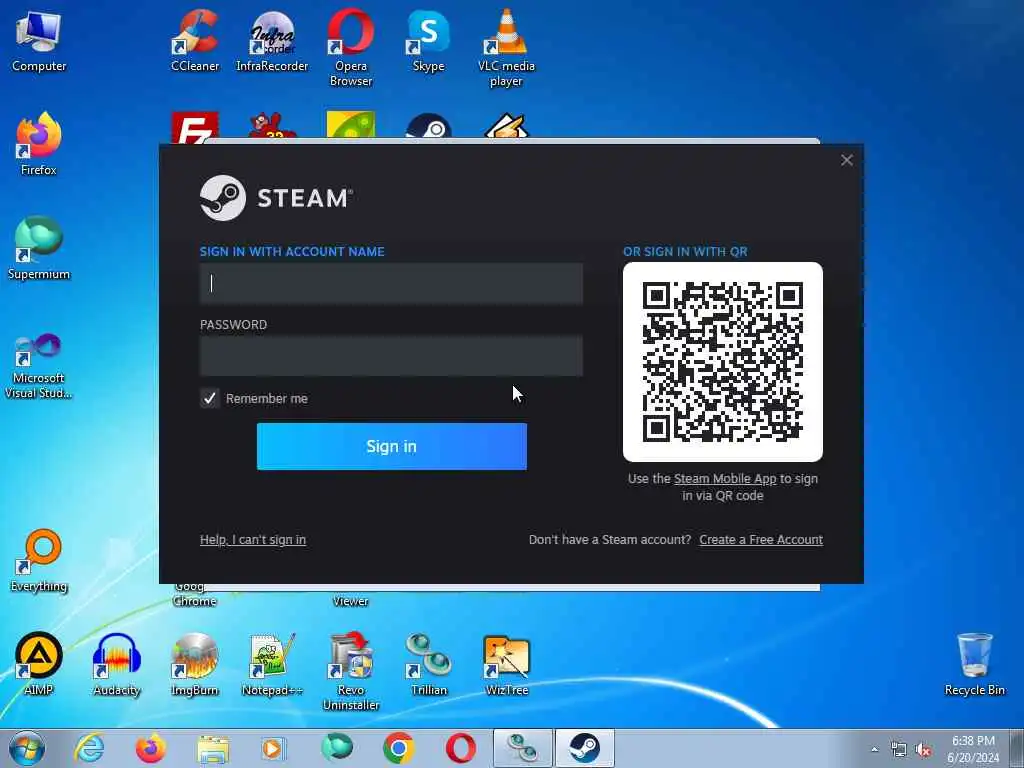Open Windows Media Player from taskbar
Screen dimensions: 1024x768
coord(274,748)
